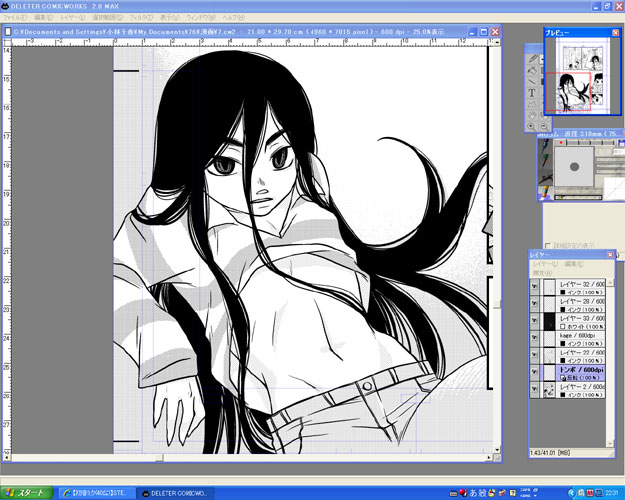
Task: Open the ファイル menu
Action: tap(15, 18)
